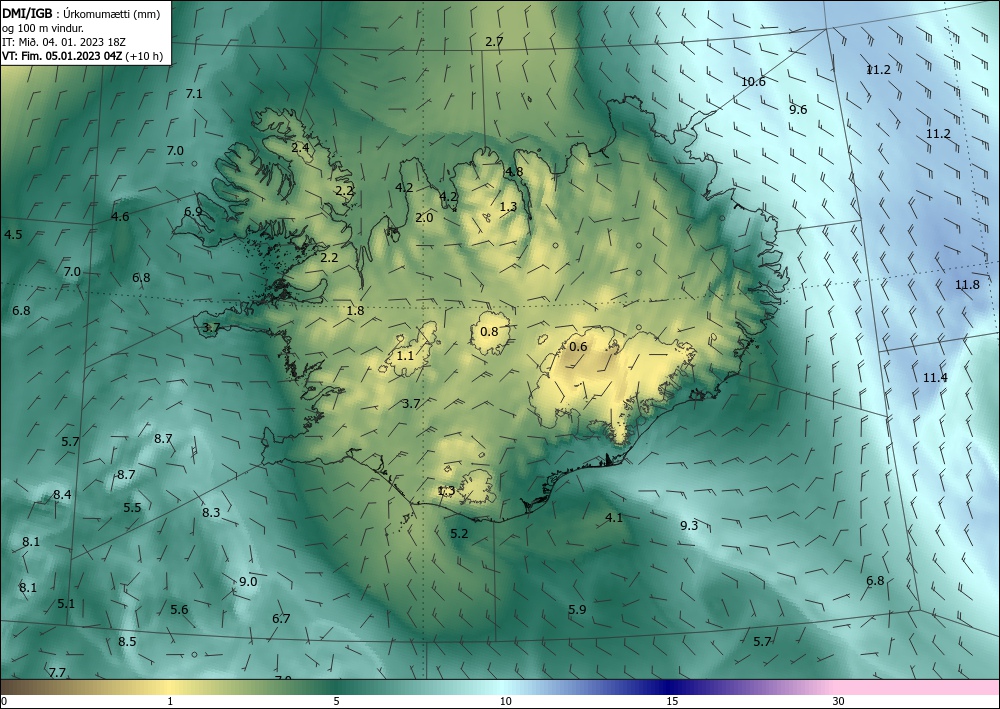
Task: Click the 9.0 value in the southwest
Action: [x=248, y=581]
